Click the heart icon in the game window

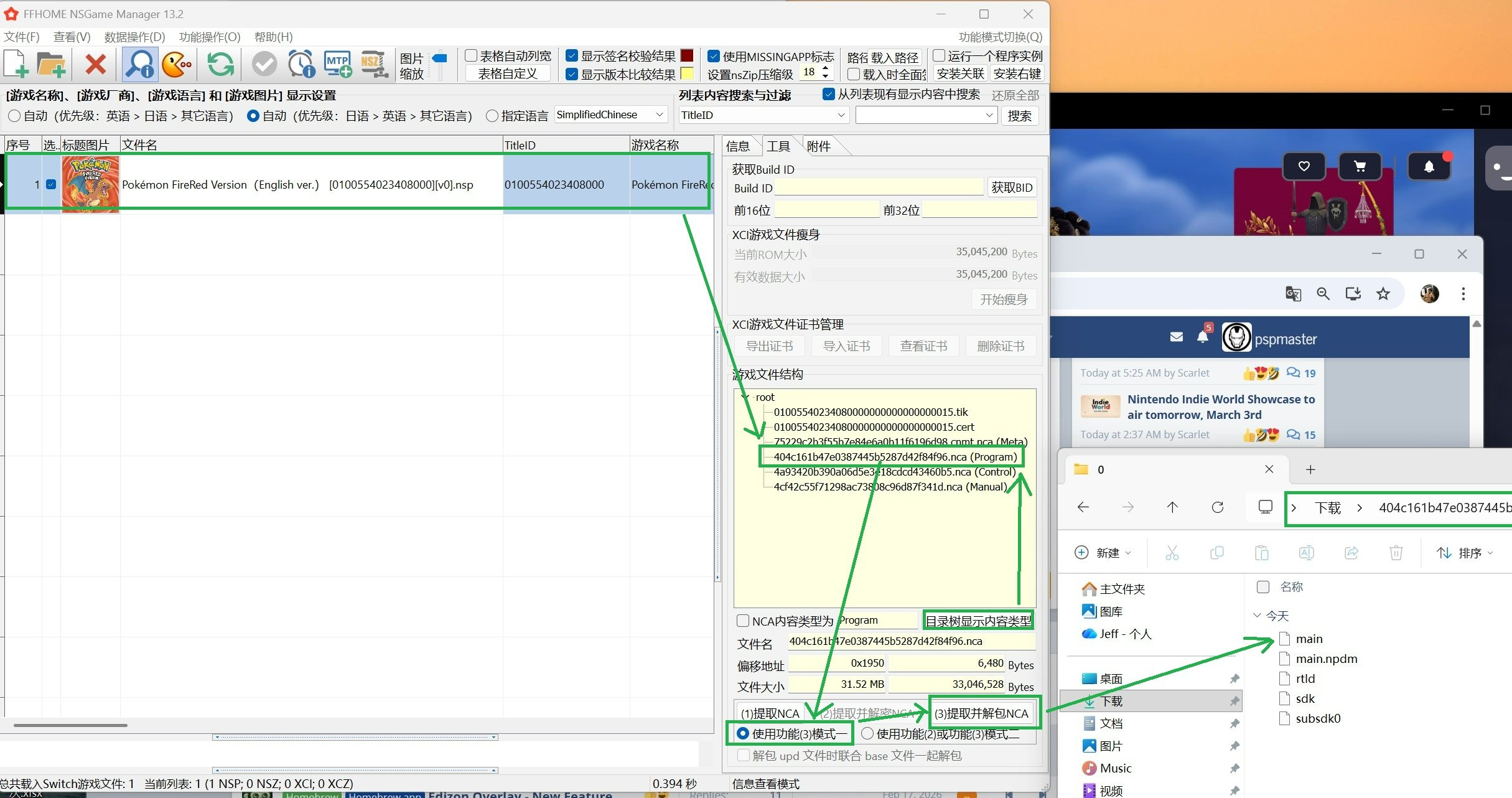pos(1304,166)
